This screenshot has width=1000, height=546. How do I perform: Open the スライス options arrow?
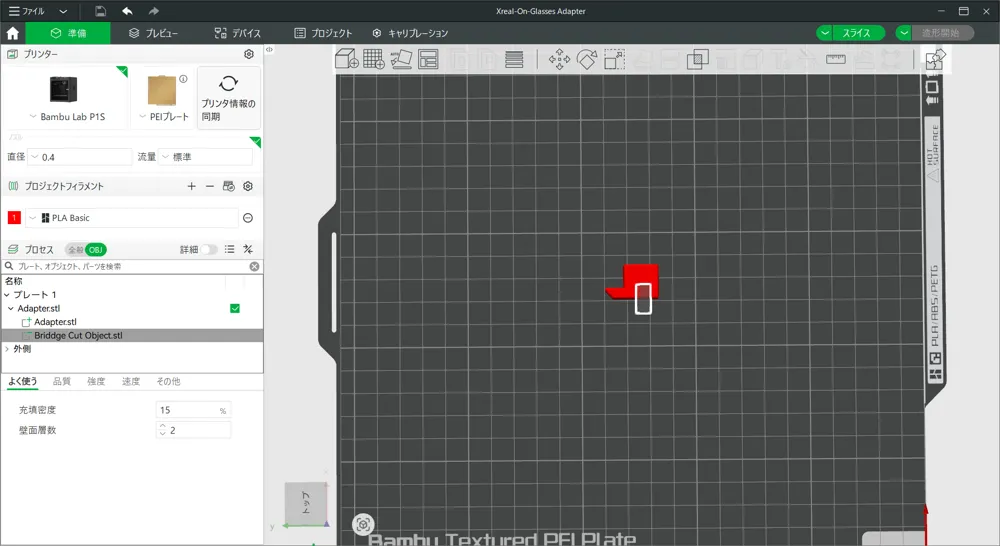(x=825, y=33)
